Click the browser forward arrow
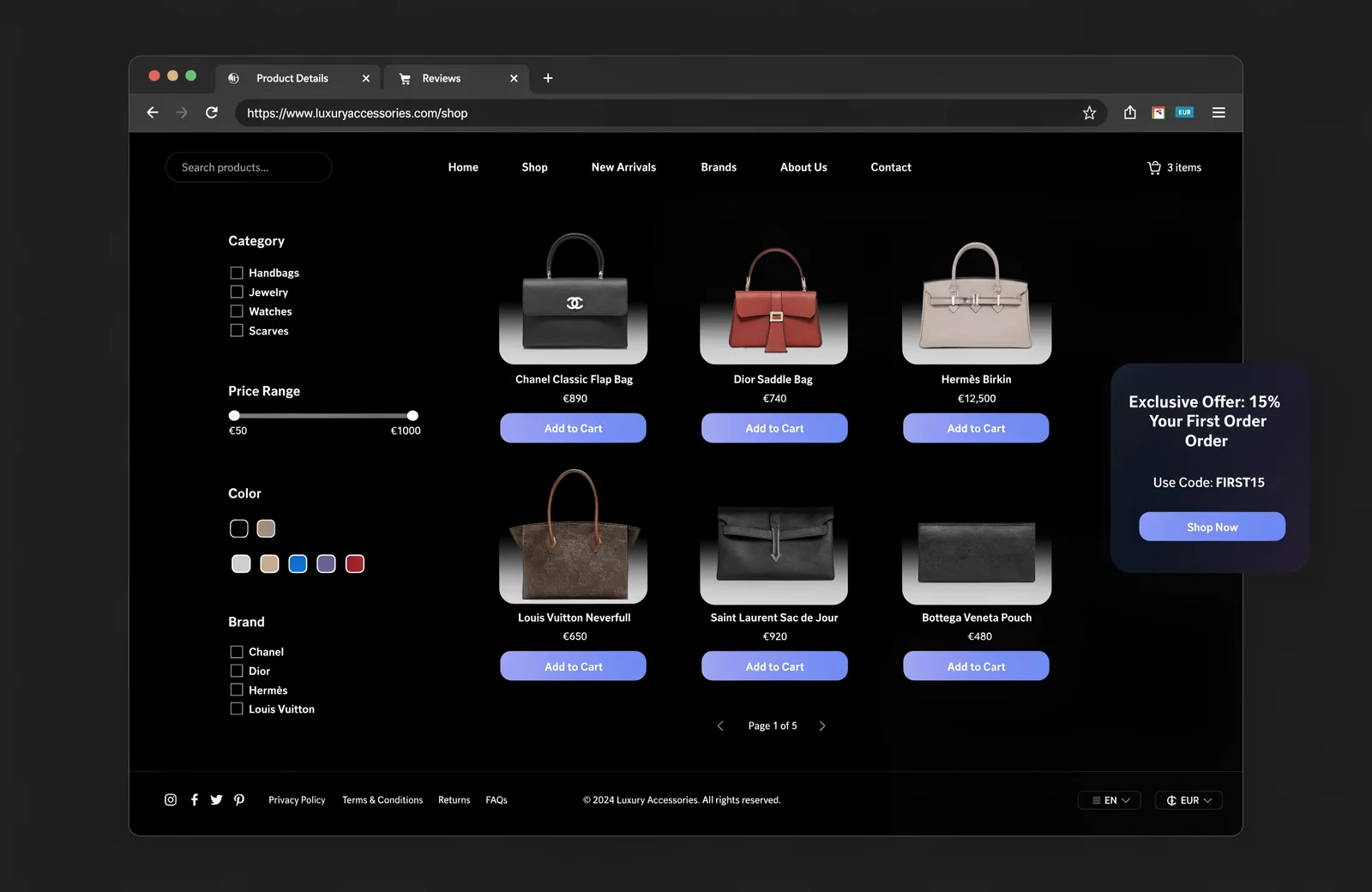The height and width of the screenshot is (892, 1372). click(182, 112)
